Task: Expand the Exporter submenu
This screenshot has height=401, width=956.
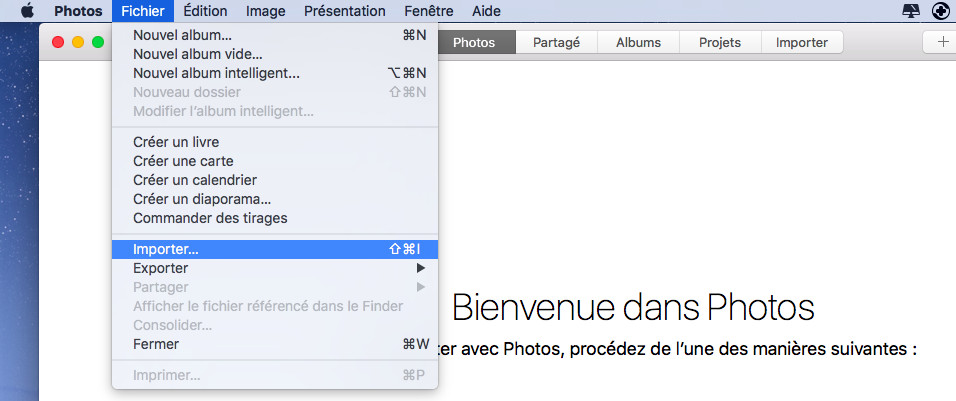Action: click(275, 268)
